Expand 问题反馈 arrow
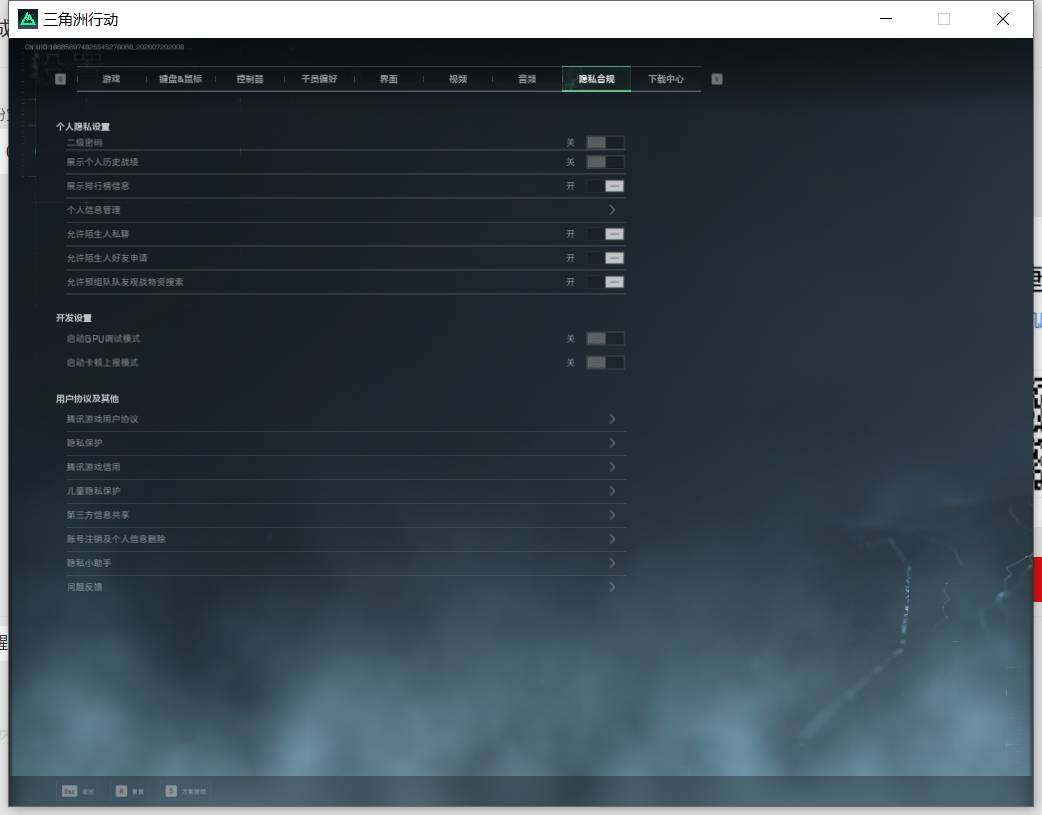1042x815 pixels. [x=612, y=586]
